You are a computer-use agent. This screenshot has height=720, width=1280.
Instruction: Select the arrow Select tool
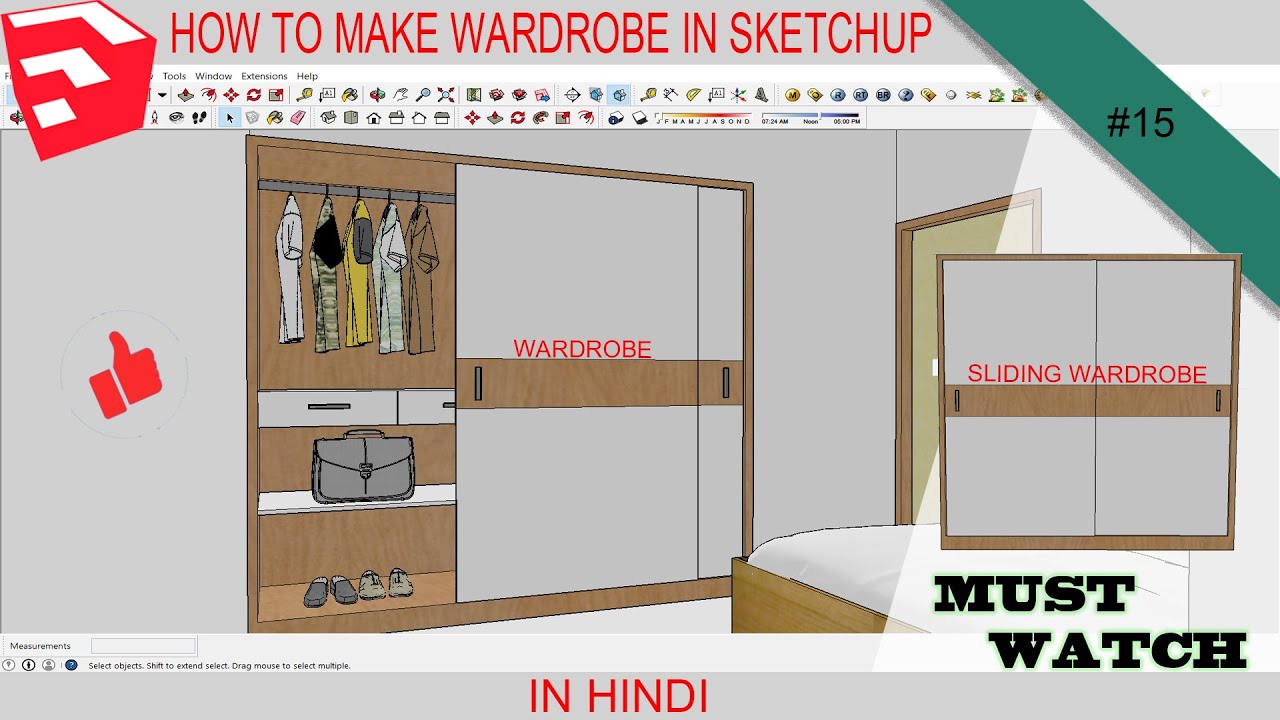click(x=230, y=118)
